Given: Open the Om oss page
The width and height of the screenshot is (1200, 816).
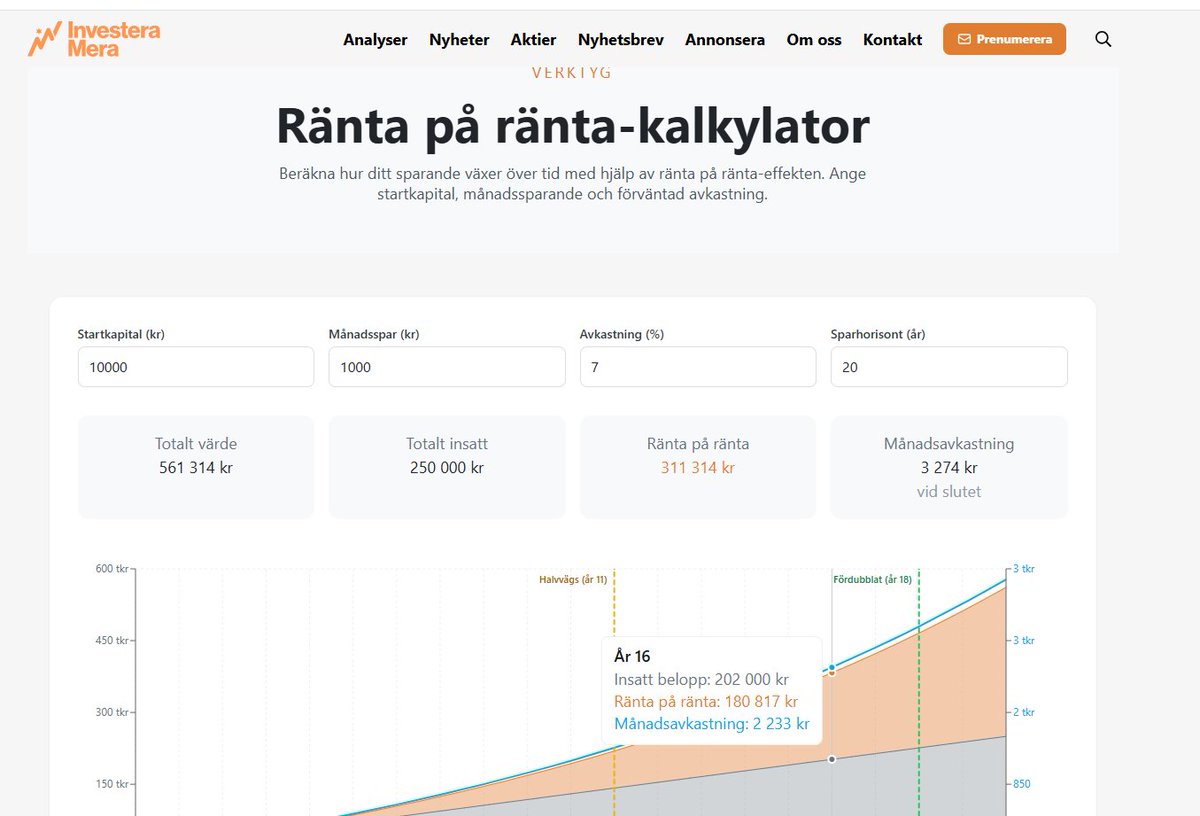Looking at the screenshot, I should 814,40.
